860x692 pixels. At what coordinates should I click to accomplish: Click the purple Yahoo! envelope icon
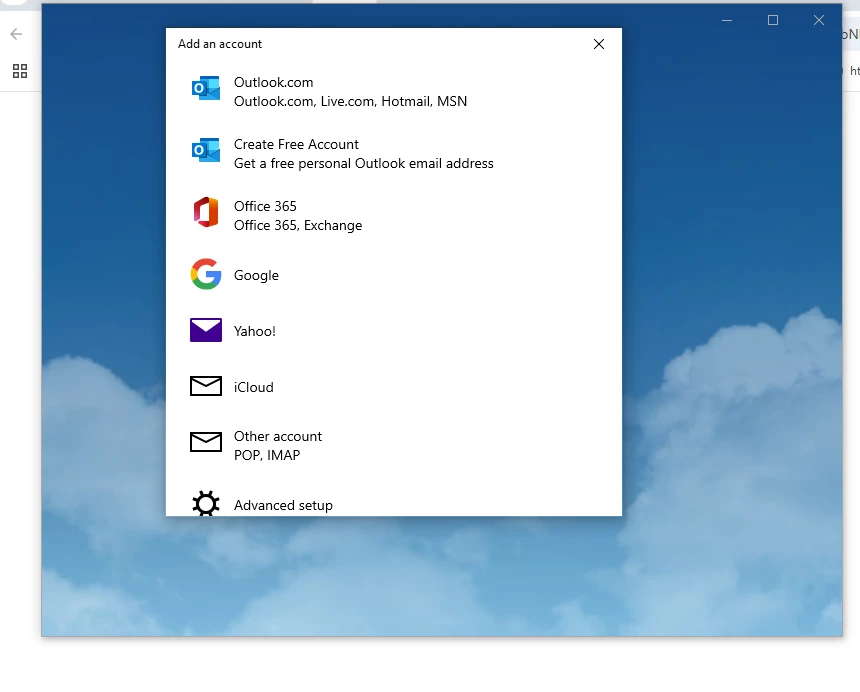[206, 330]
